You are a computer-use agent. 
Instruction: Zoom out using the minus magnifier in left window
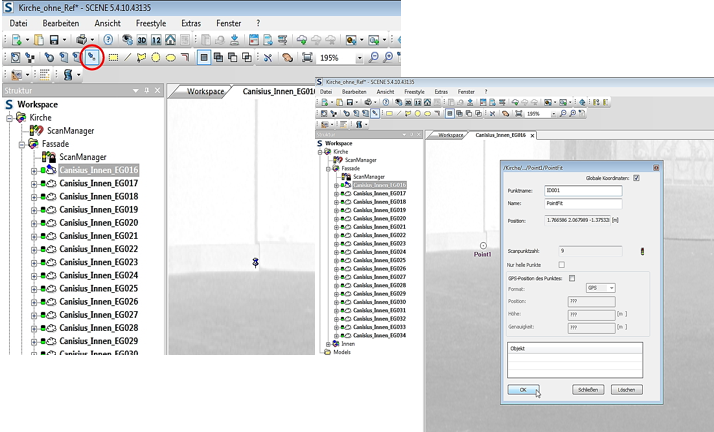pos(373,58)
